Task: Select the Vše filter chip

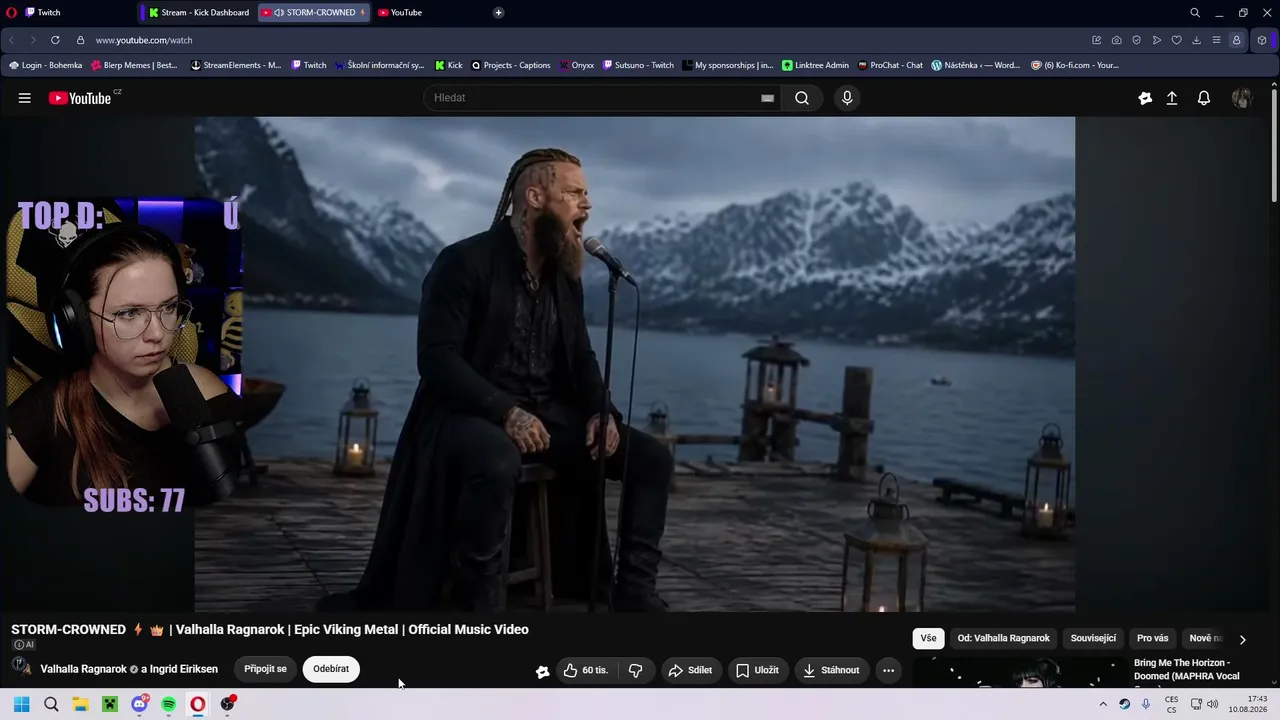Action: point(929,638)
